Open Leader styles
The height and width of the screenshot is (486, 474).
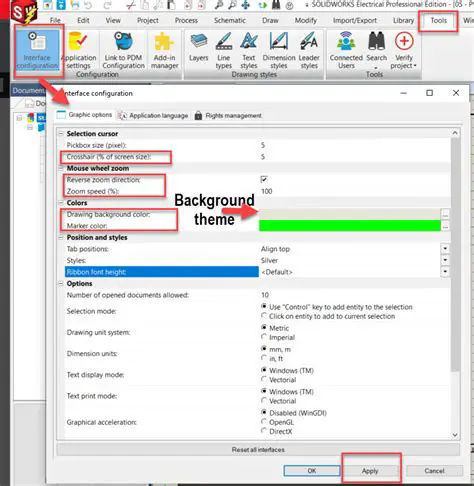coord(309,50)
